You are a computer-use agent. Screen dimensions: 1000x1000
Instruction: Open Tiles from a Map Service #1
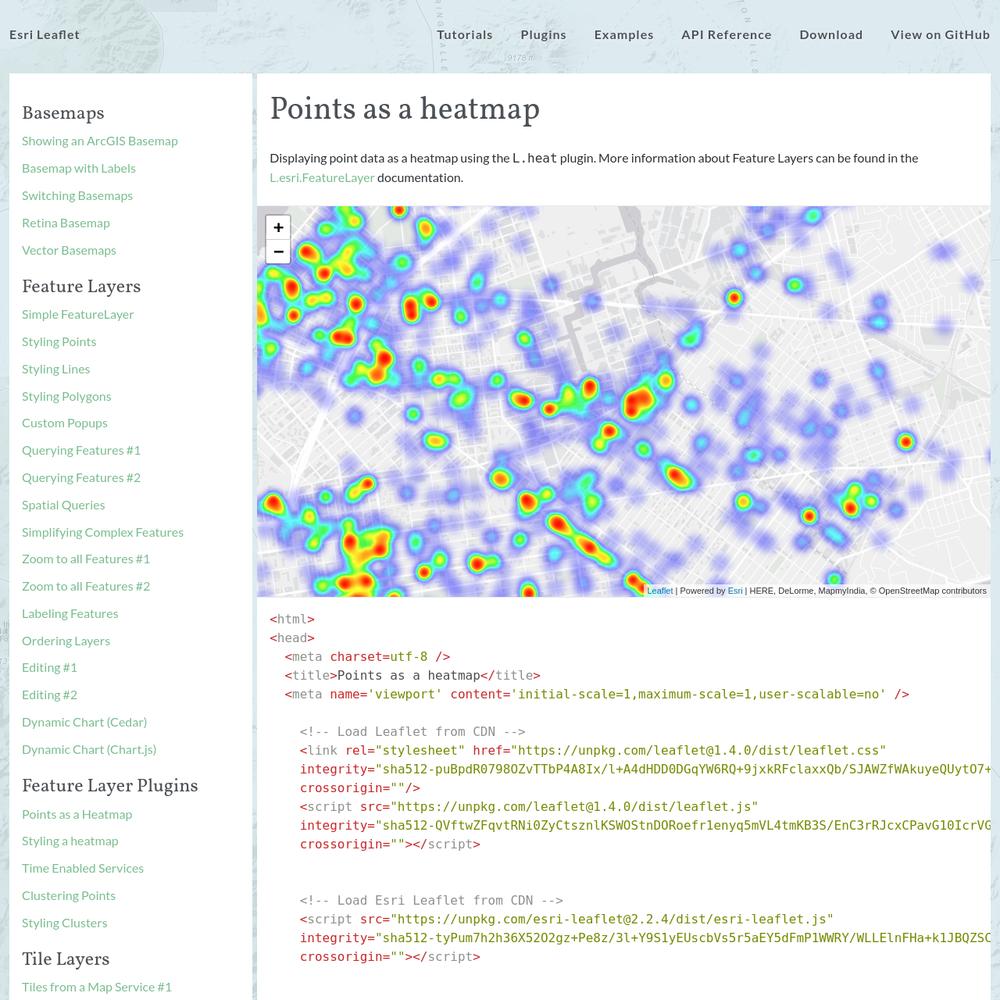click(x=96, y=988)
